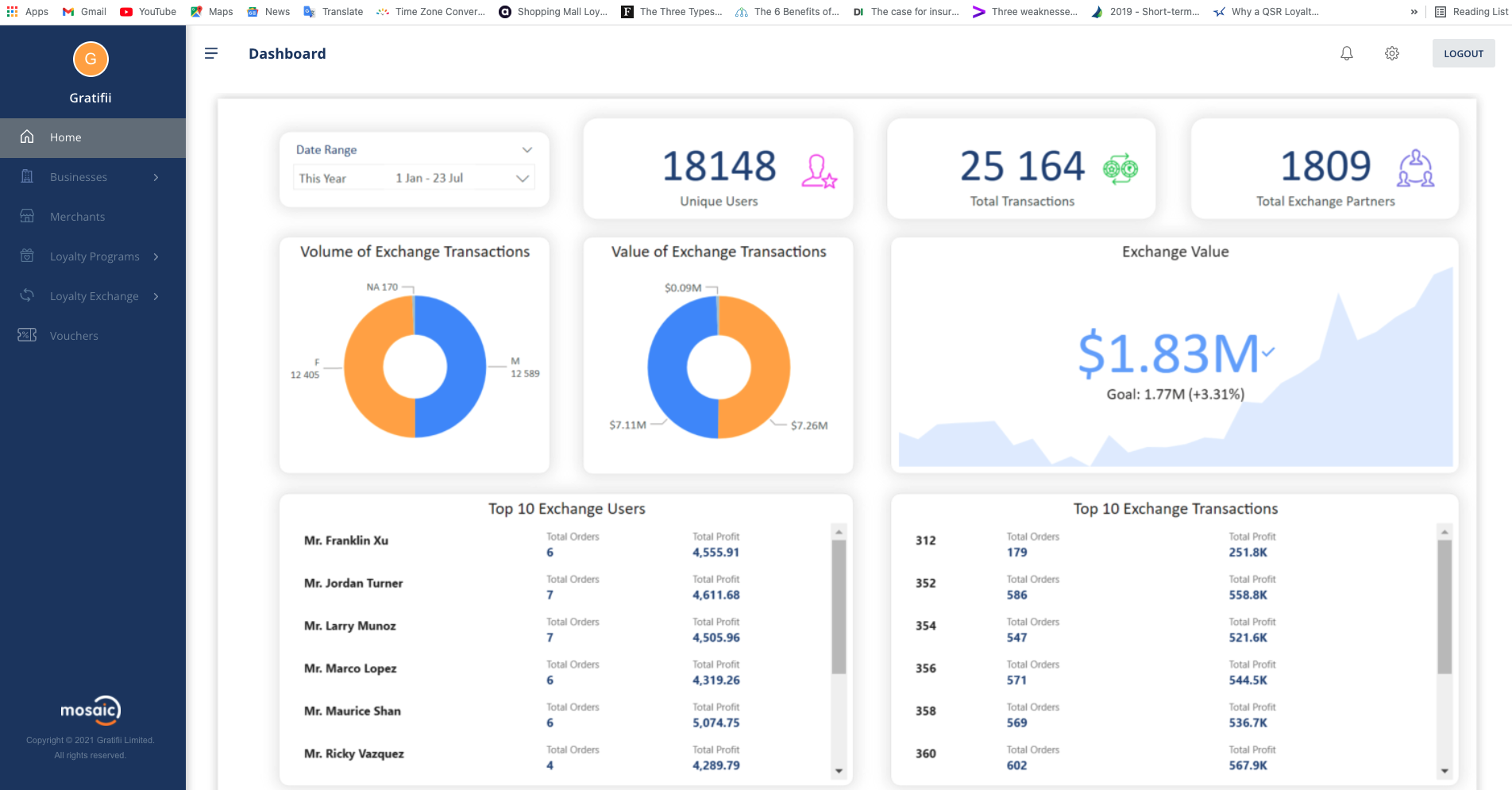Click the green Total Transactions icon
1512x790 pixels.
[x=1121, y=168]
